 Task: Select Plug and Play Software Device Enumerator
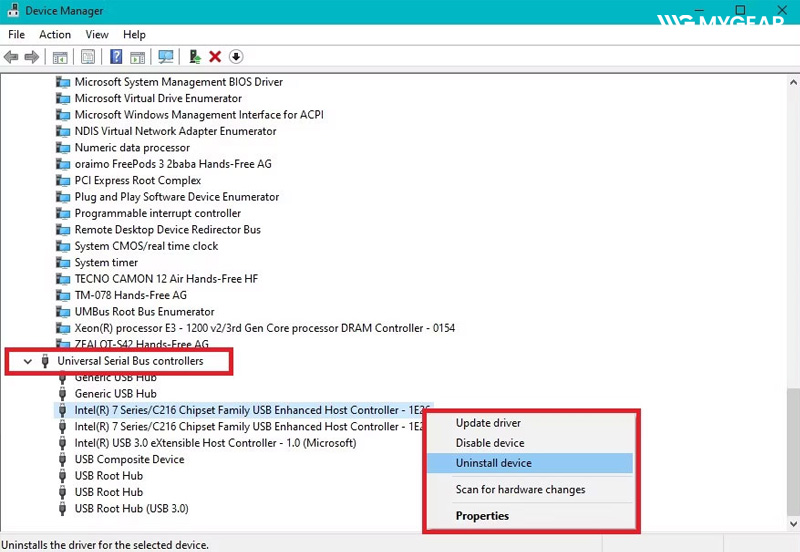177,197
